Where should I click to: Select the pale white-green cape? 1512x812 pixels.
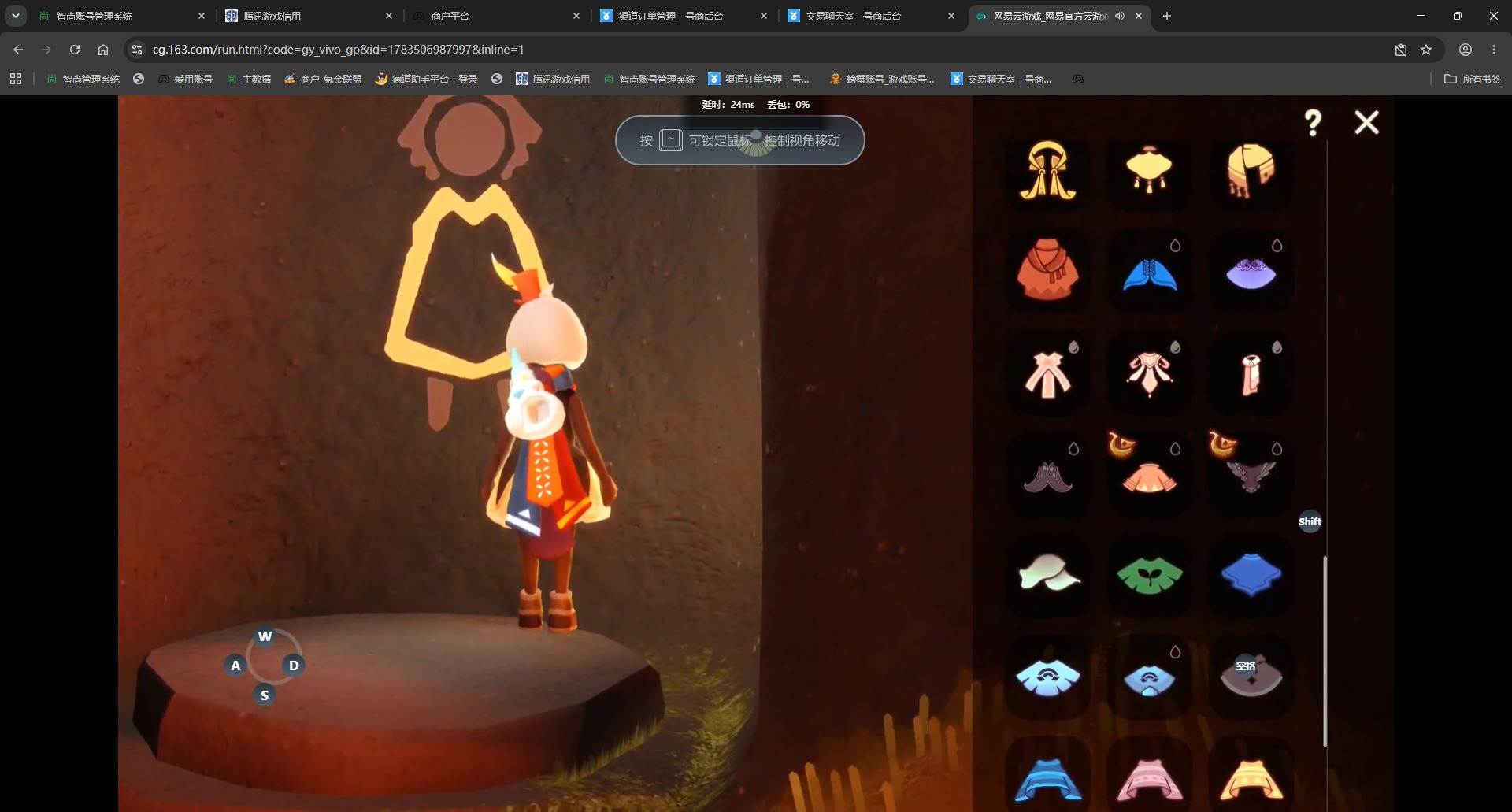point(1048,573)
